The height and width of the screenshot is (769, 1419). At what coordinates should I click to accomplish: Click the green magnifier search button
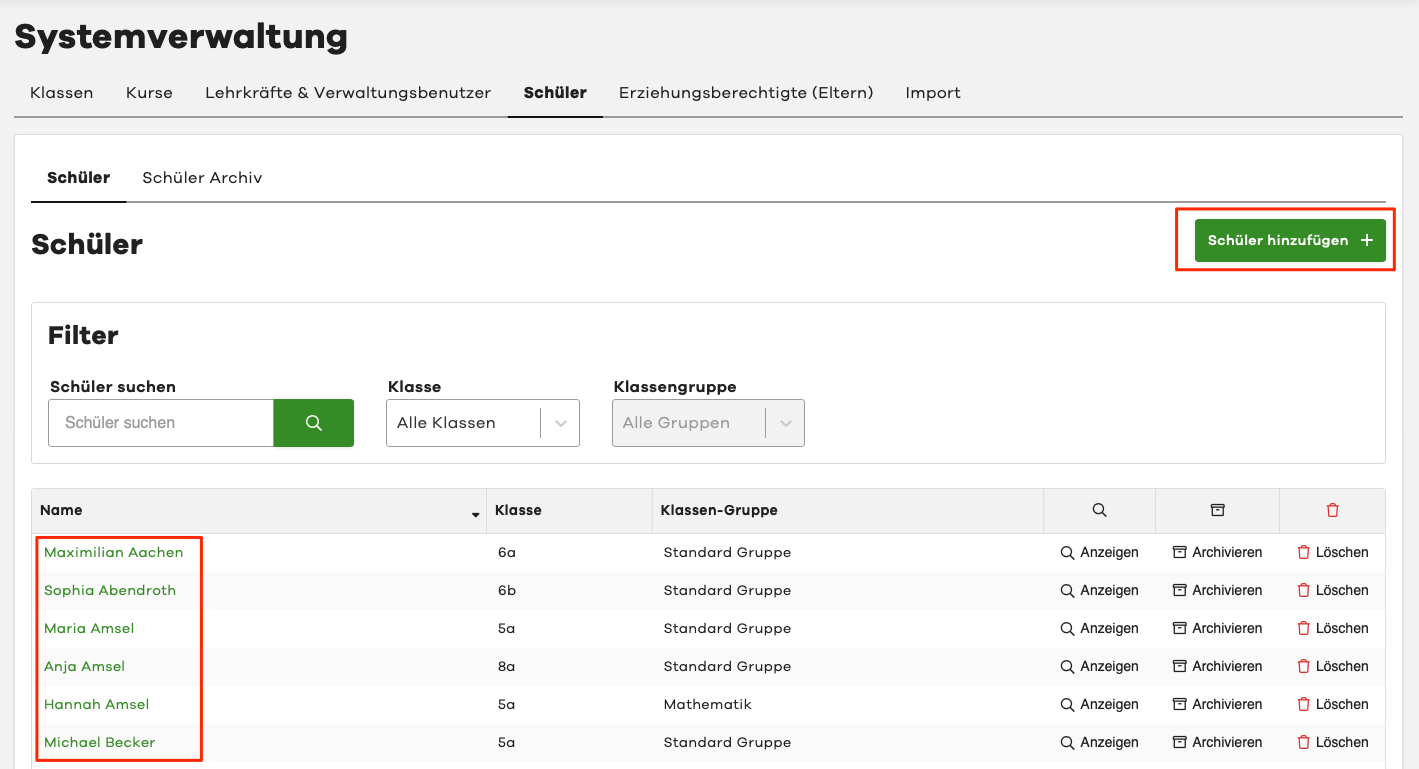tap(313, 423)
